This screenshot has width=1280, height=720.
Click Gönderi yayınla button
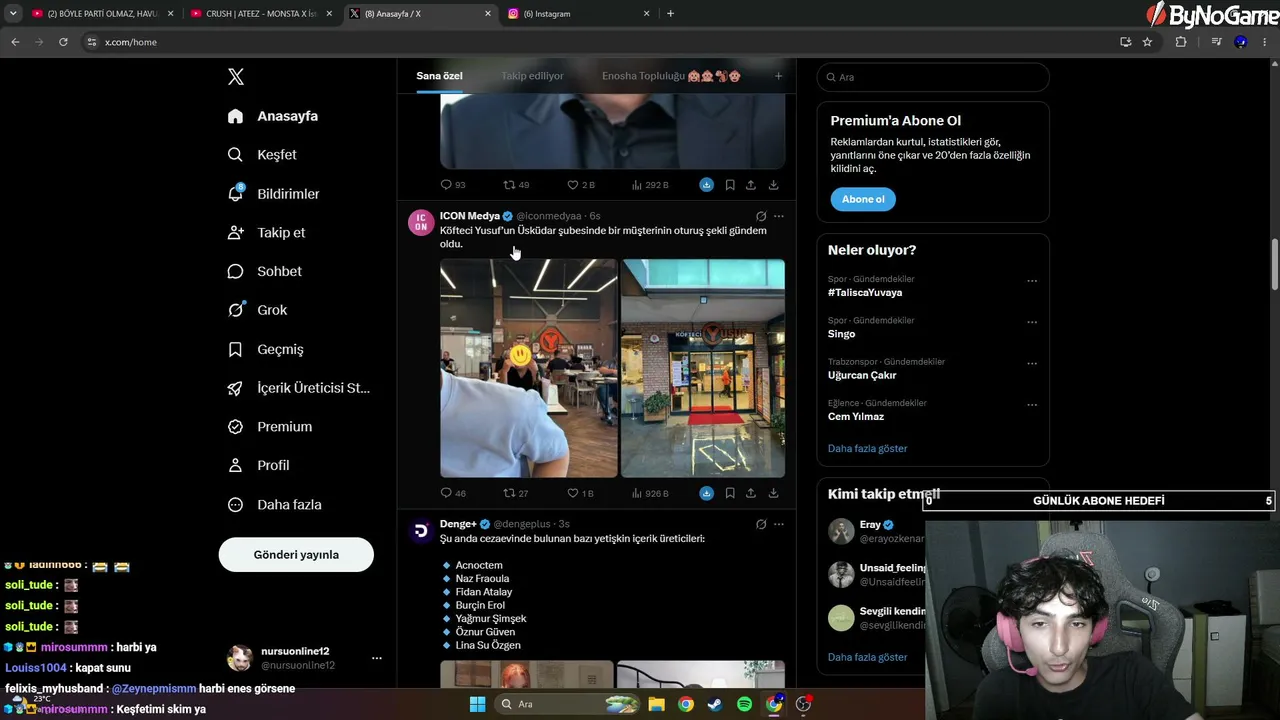point(296,555)
